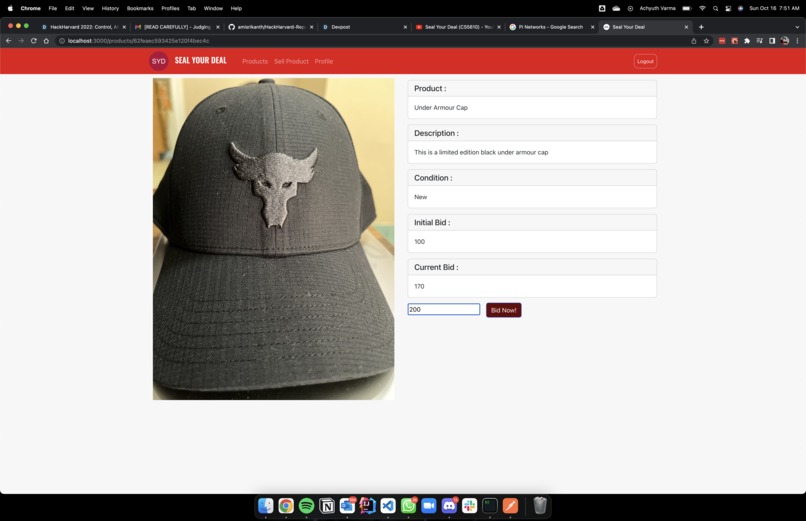This screenshot has width=806, height=521.
Task: Go back in Chrome
Action: [x=9, y=41]
